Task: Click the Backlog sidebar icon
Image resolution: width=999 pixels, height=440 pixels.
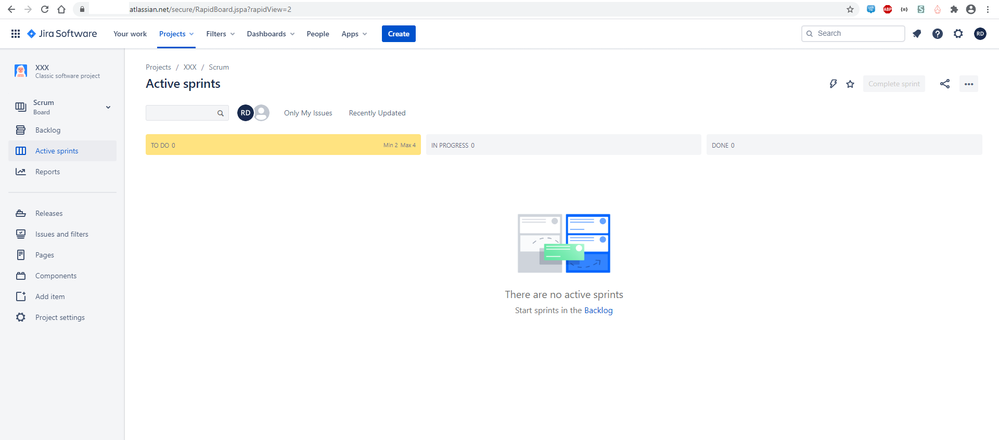Action: point(21,130)
